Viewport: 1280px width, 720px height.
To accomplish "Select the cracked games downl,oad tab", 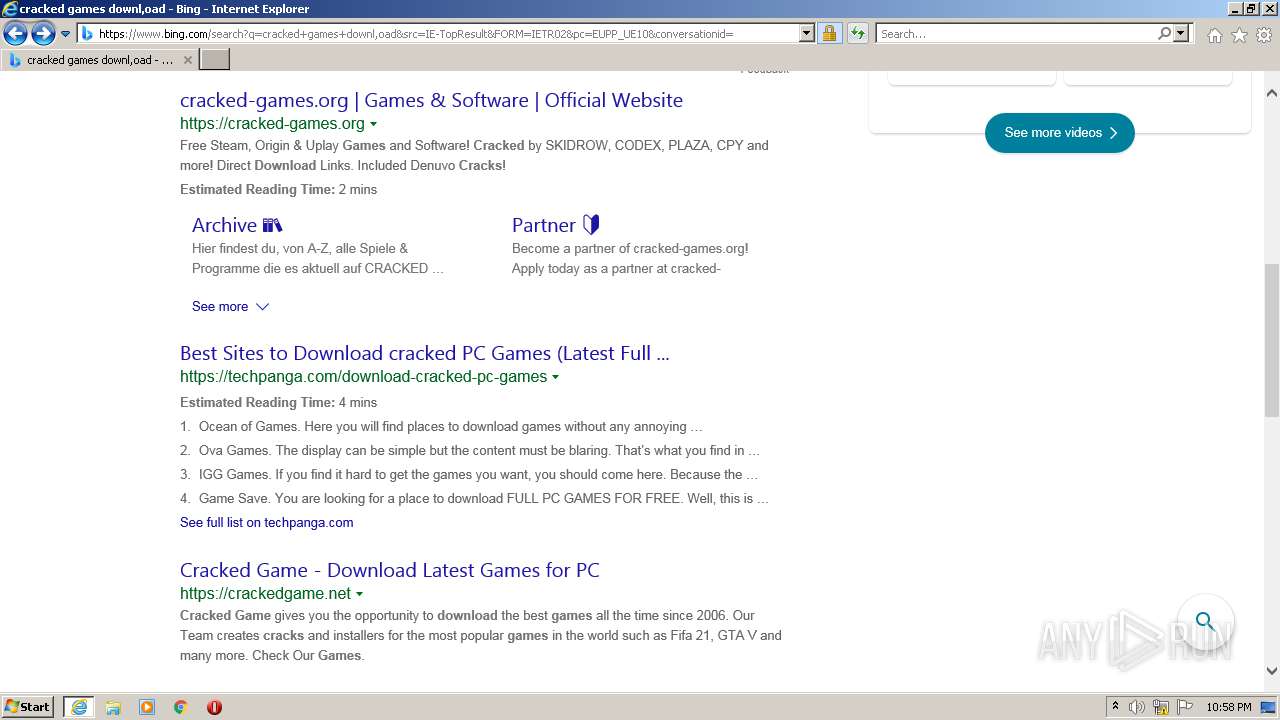I will pyautogui.click(x=100, y=60).
